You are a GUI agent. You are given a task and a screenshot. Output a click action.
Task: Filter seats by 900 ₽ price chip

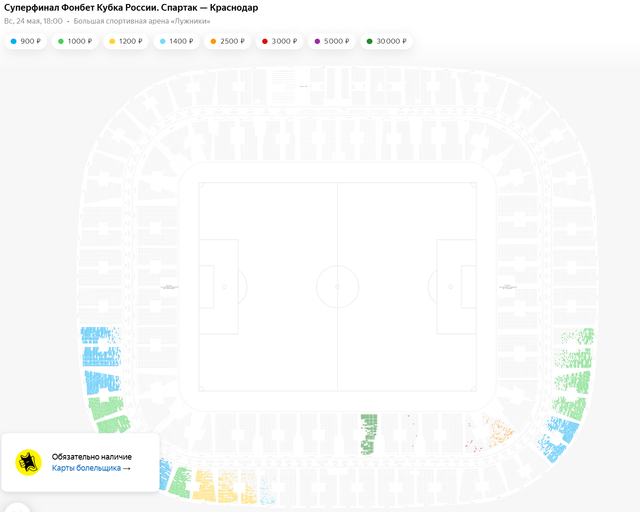click(25, 41)
